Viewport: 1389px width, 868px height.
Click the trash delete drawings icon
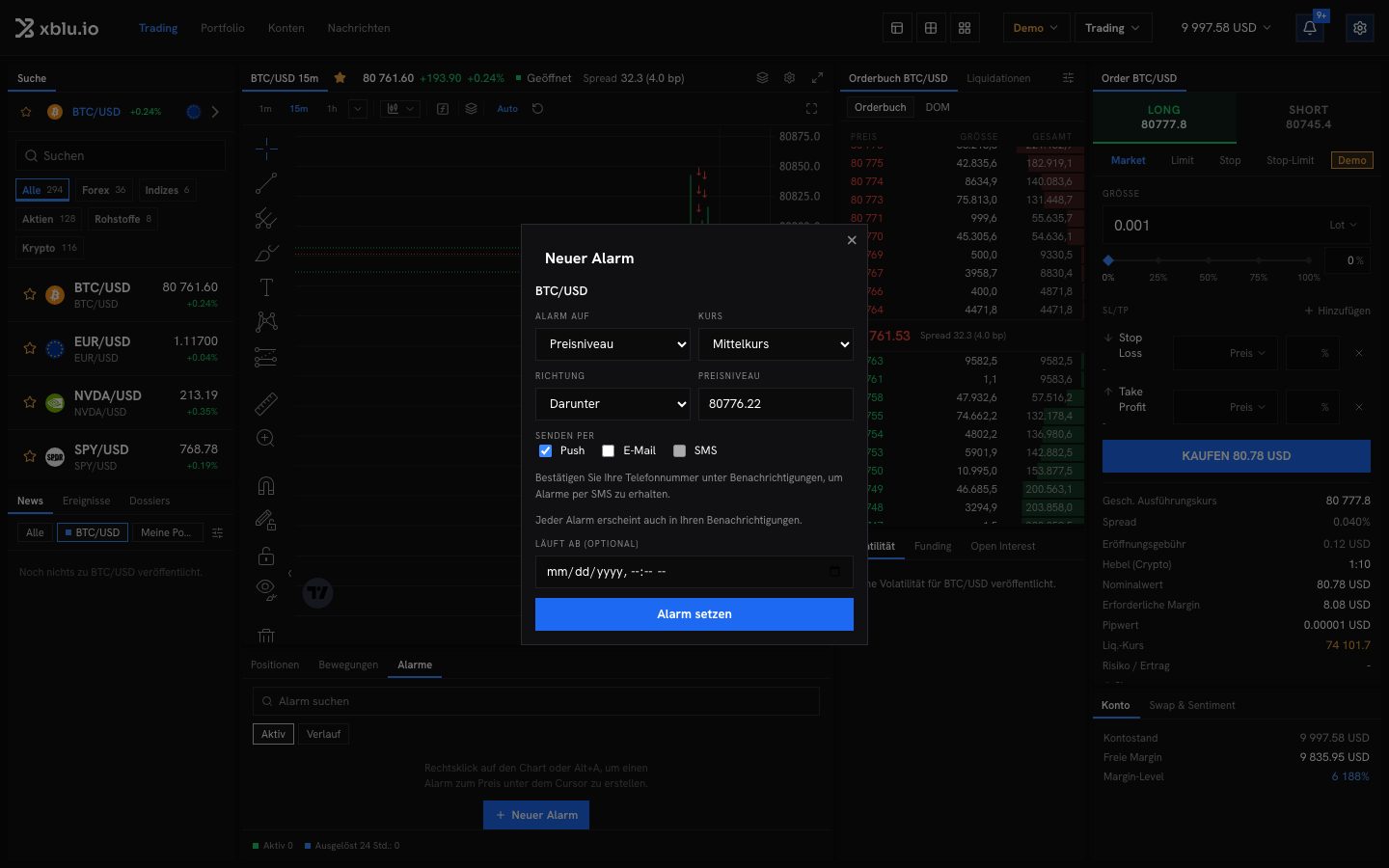[x=266, y=635]
